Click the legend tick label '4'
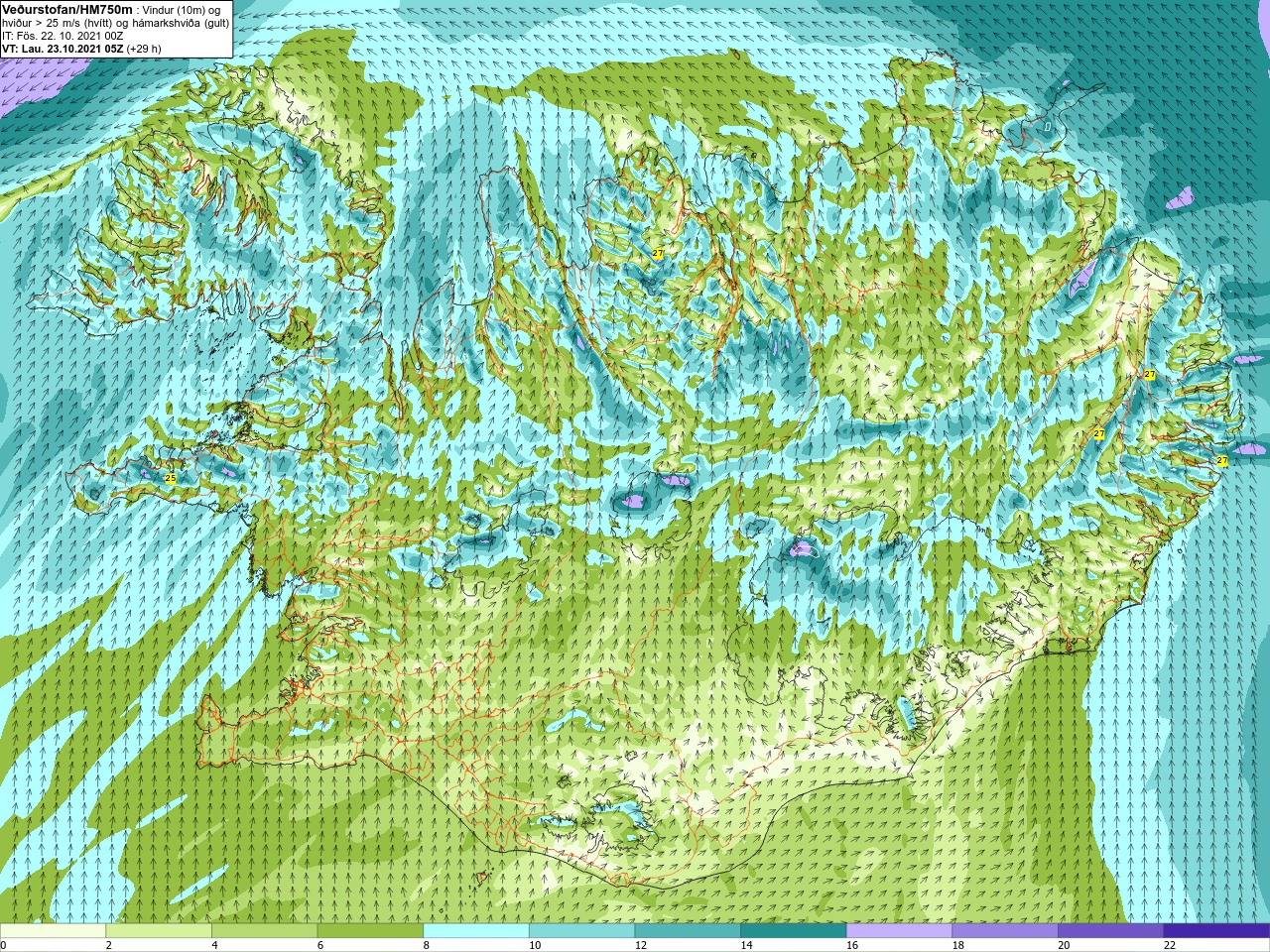This screenshot has width=1270, height=952. click(214, 945)
